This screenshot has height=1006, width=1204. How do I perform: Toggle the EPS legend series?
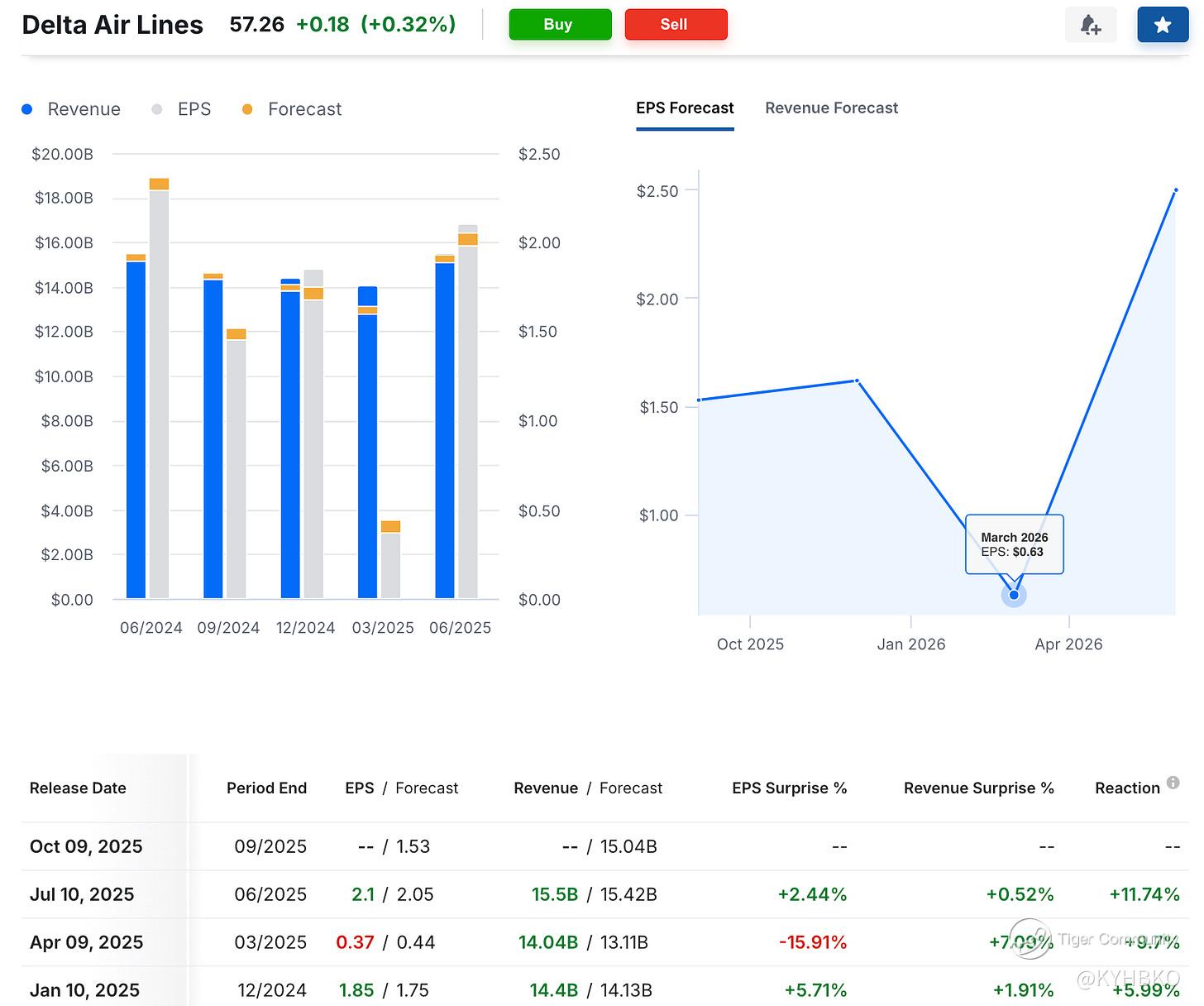pyautogui.click(x=182, y=109)
